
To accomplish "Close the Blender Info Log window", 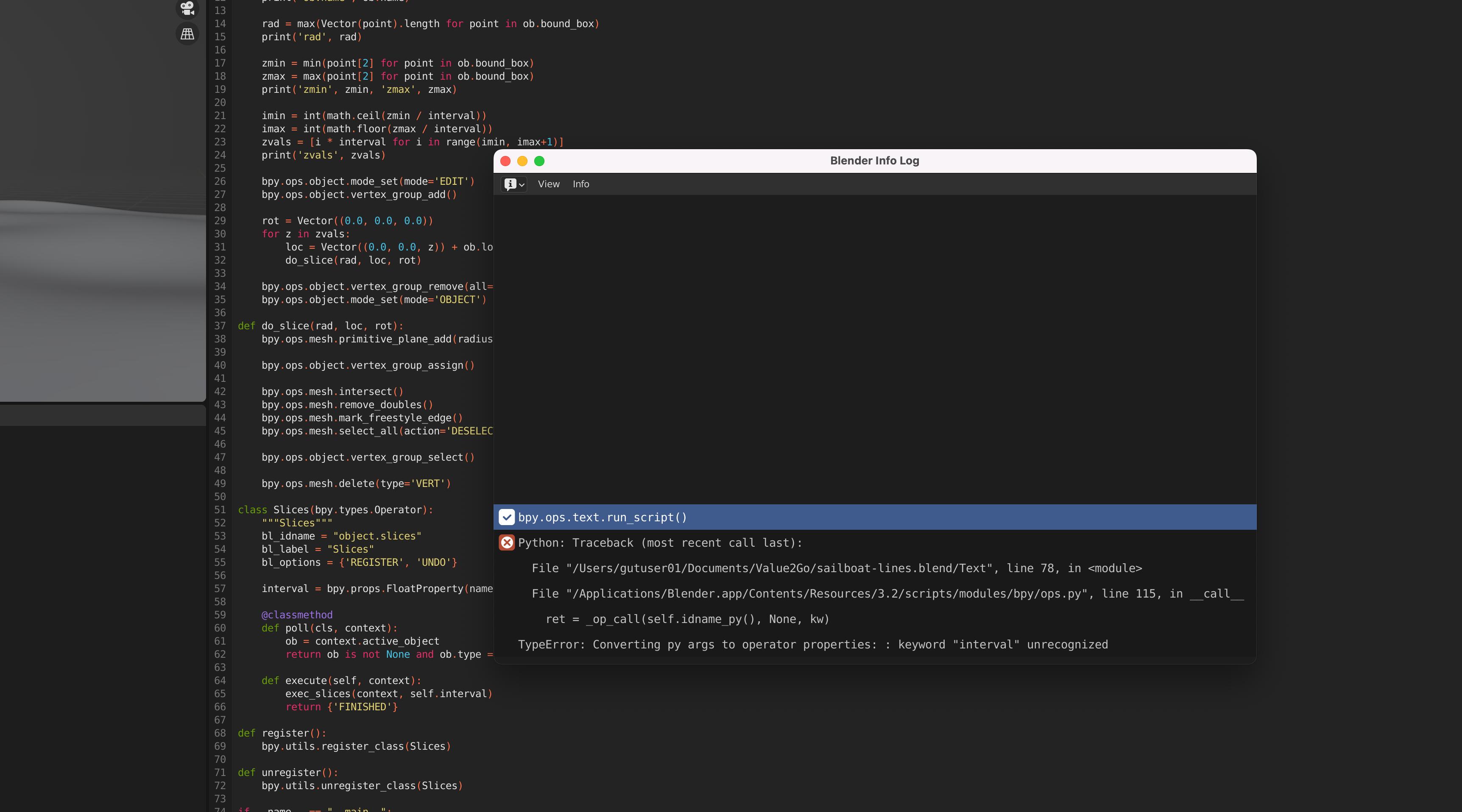I will [505, 161].
